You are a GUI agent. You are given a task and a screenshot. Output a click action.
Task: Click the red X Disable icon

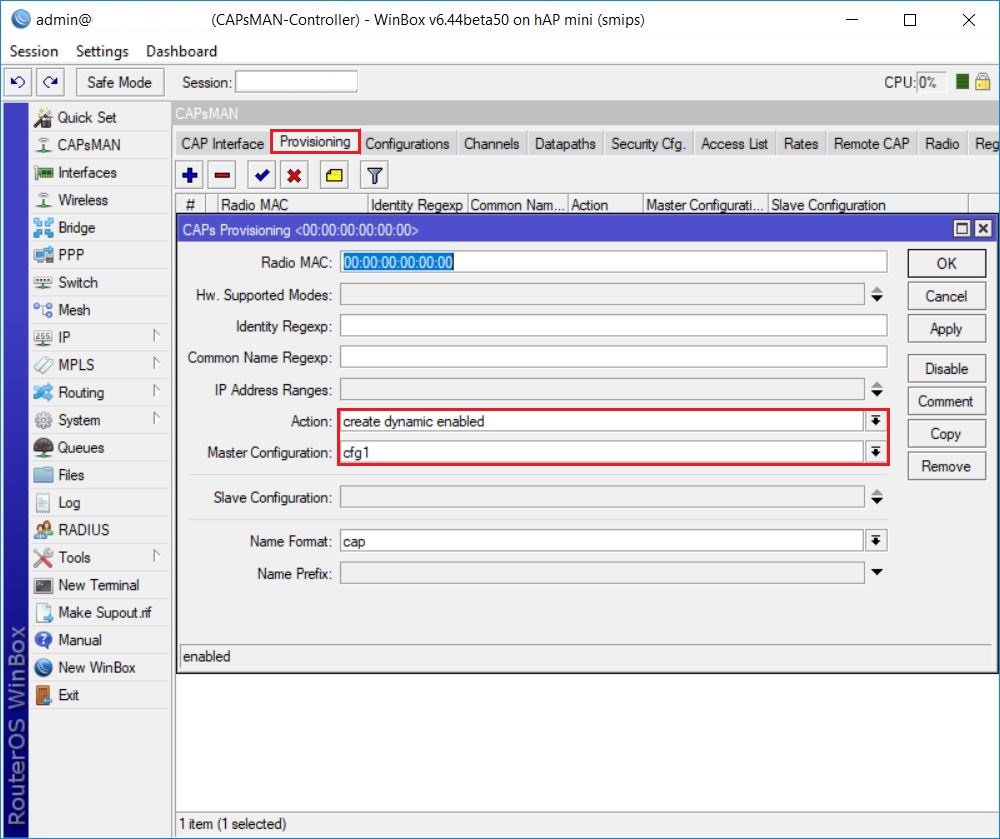(x=294, y=175)
